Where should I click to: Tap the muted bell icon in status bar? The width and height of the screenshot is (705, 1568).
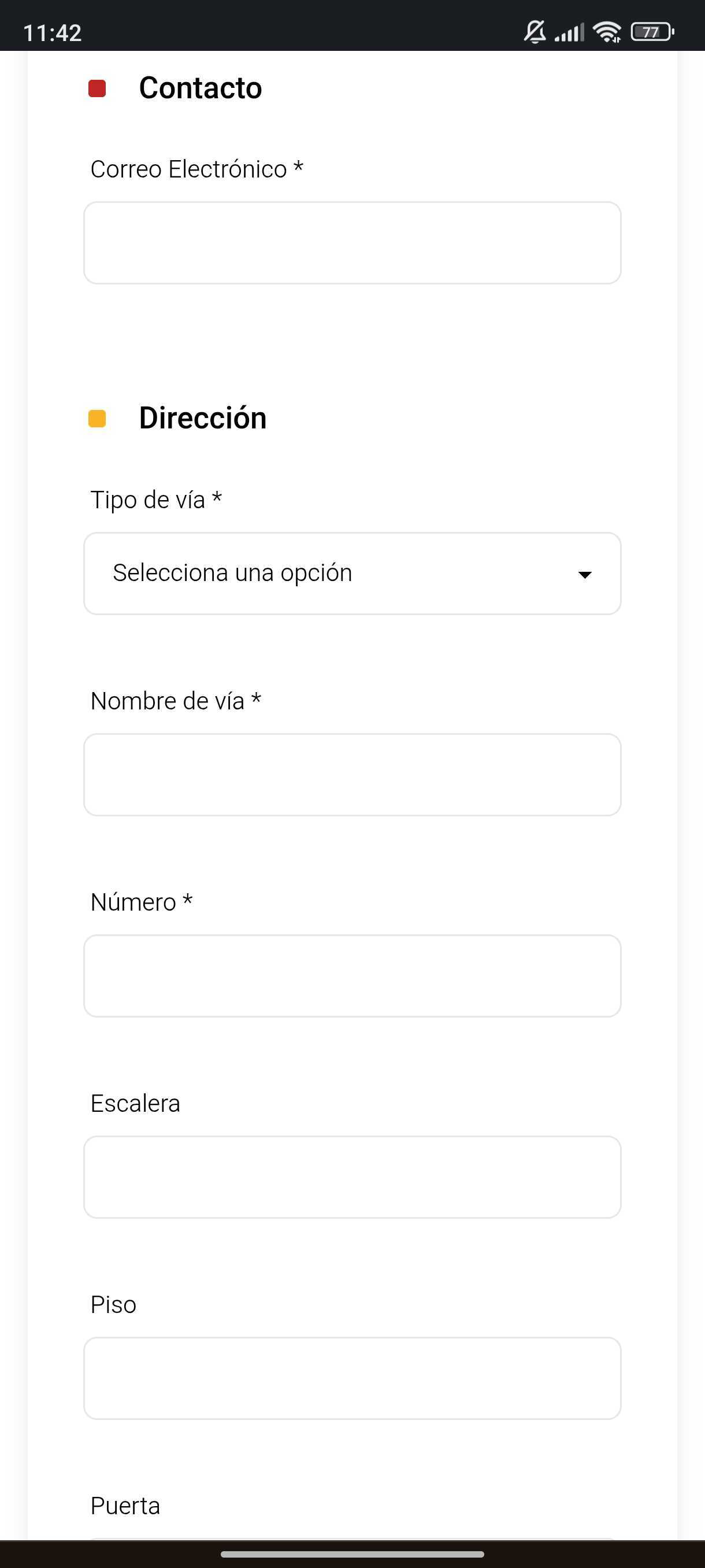(535, 32)
